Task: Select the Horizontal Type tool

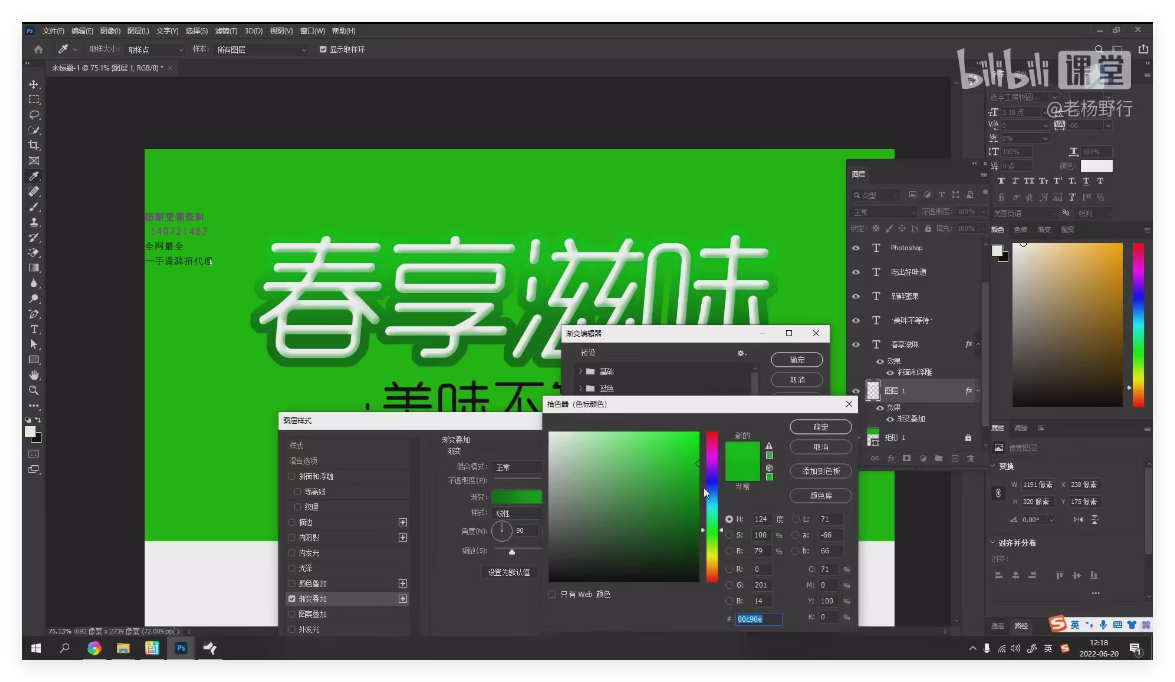Action: [34, 329]
